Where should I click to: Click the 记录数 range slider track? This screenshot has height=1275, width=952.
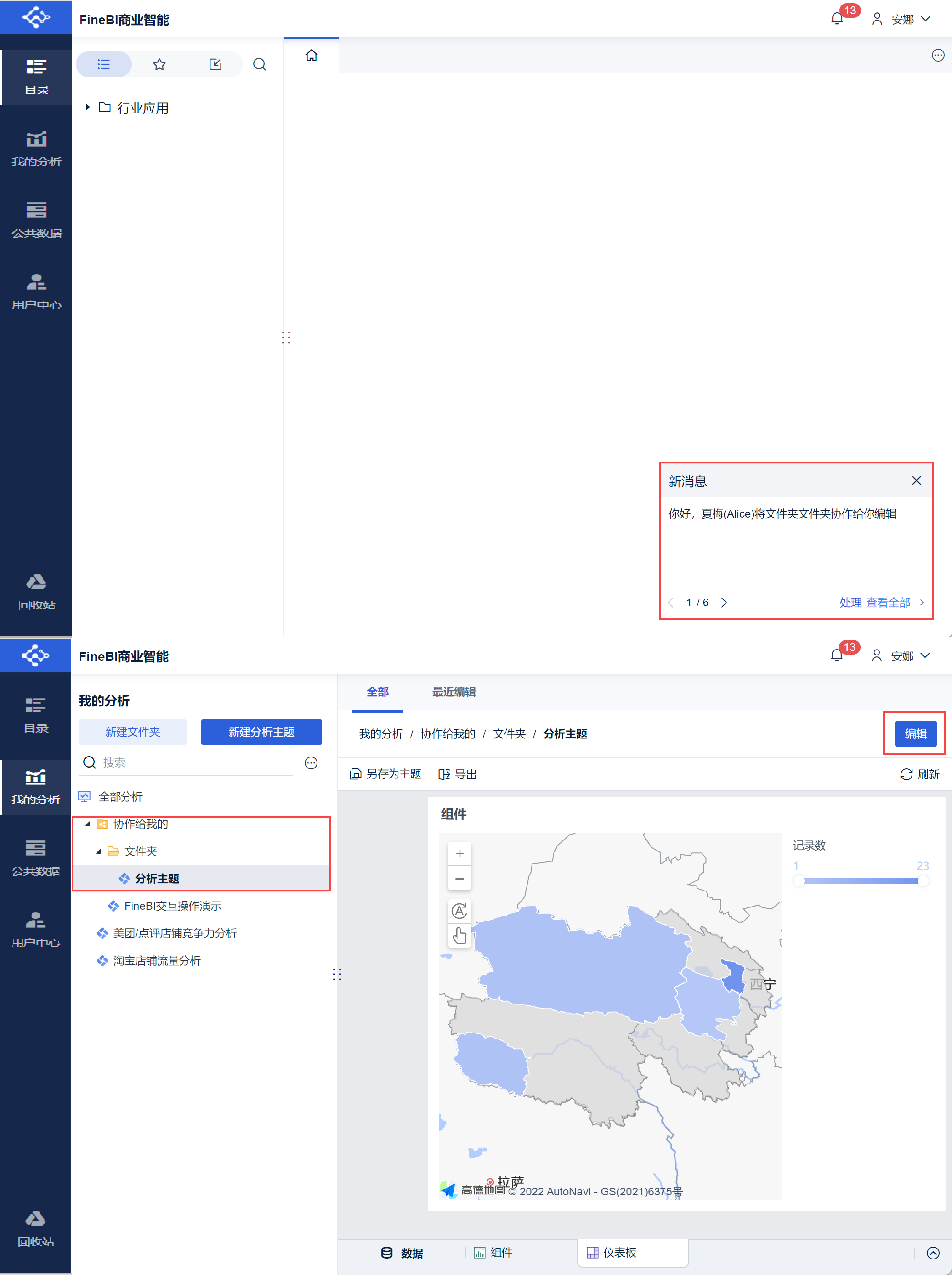[861, 881]
